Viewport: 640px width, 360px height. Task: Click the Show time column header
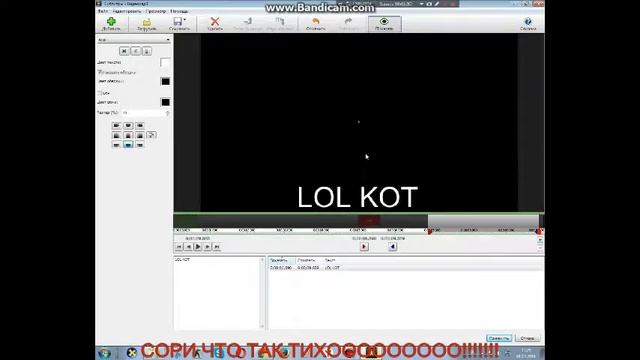click(281, 260)
